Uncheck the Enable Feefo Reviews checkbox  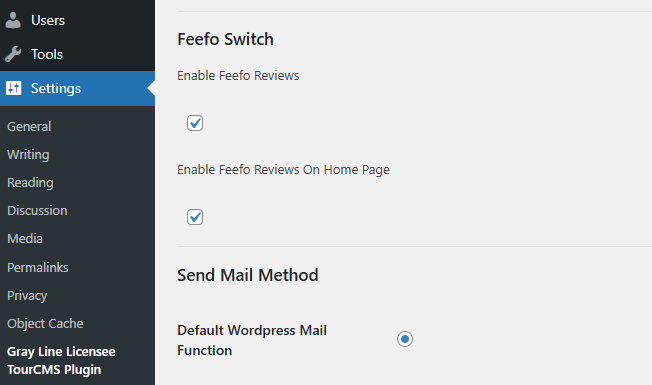pyautogui.click(x=195, y=123)
